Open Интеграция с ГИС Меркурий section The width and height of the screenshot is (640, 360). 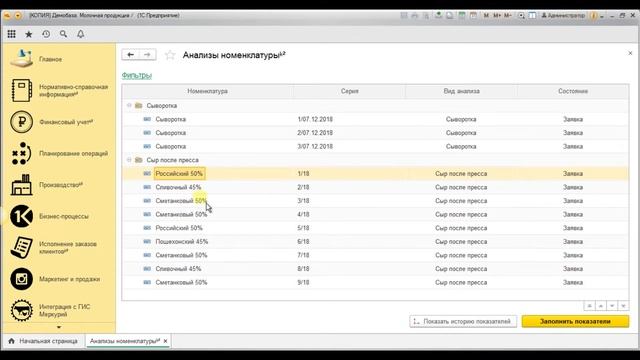[59, 310]
